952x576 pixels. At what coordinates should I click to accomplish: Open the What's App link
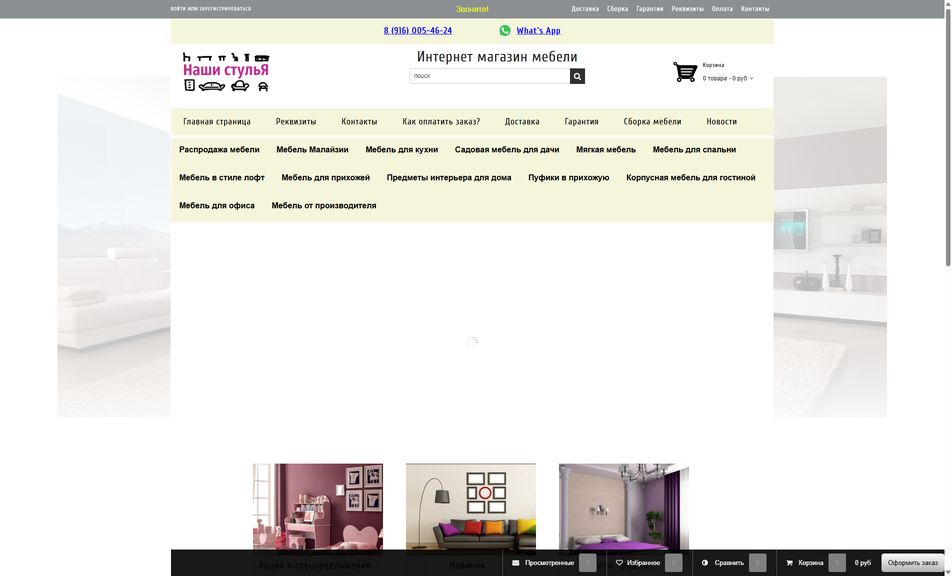pos(539,30)
